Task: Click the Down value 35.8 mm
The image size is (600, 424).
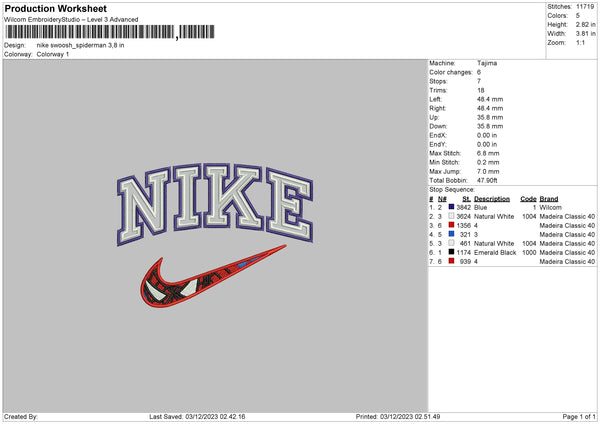Action: [x=490, y=126]
